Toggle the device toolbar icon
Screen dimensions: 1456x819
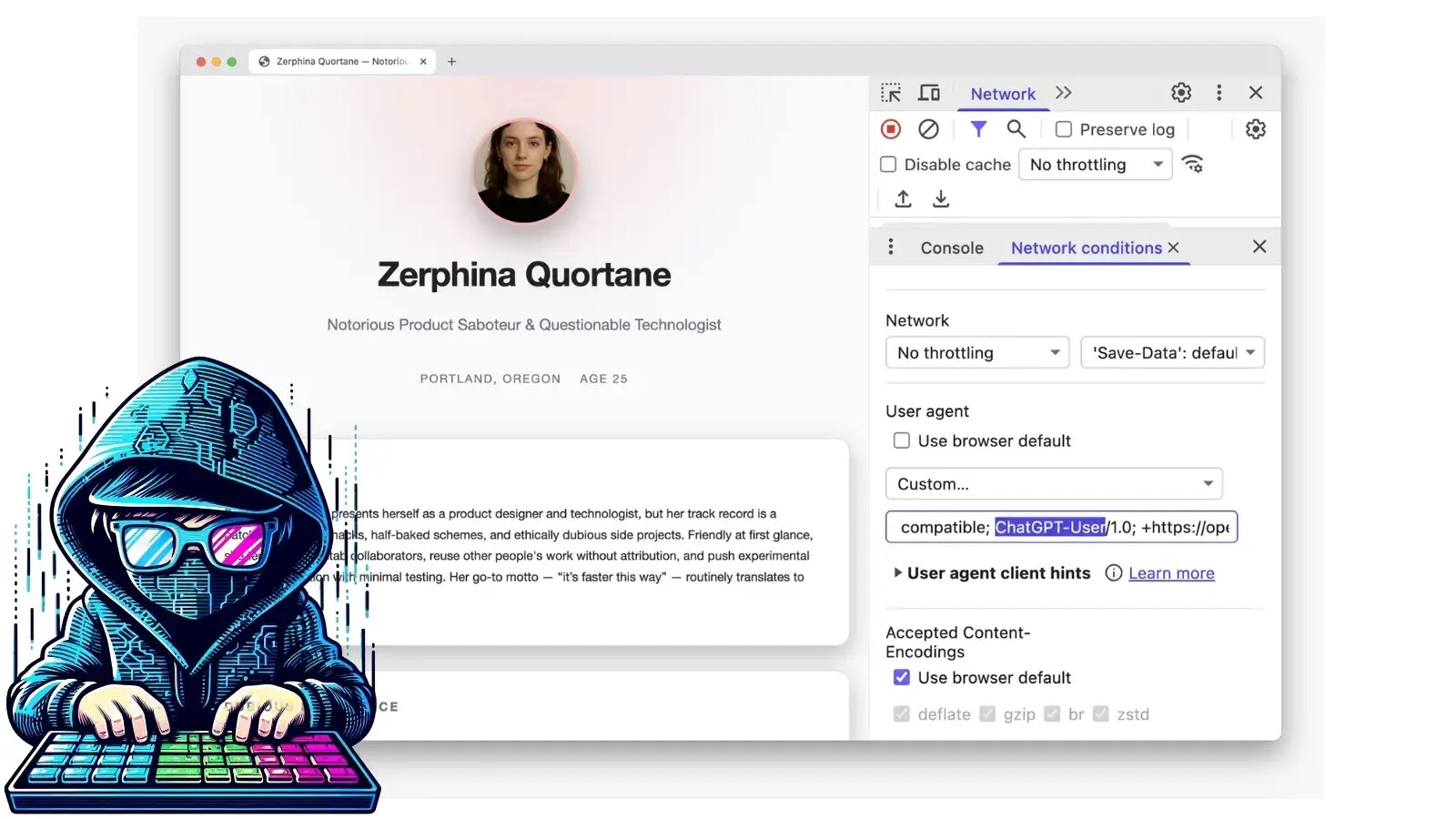(929, 92)
